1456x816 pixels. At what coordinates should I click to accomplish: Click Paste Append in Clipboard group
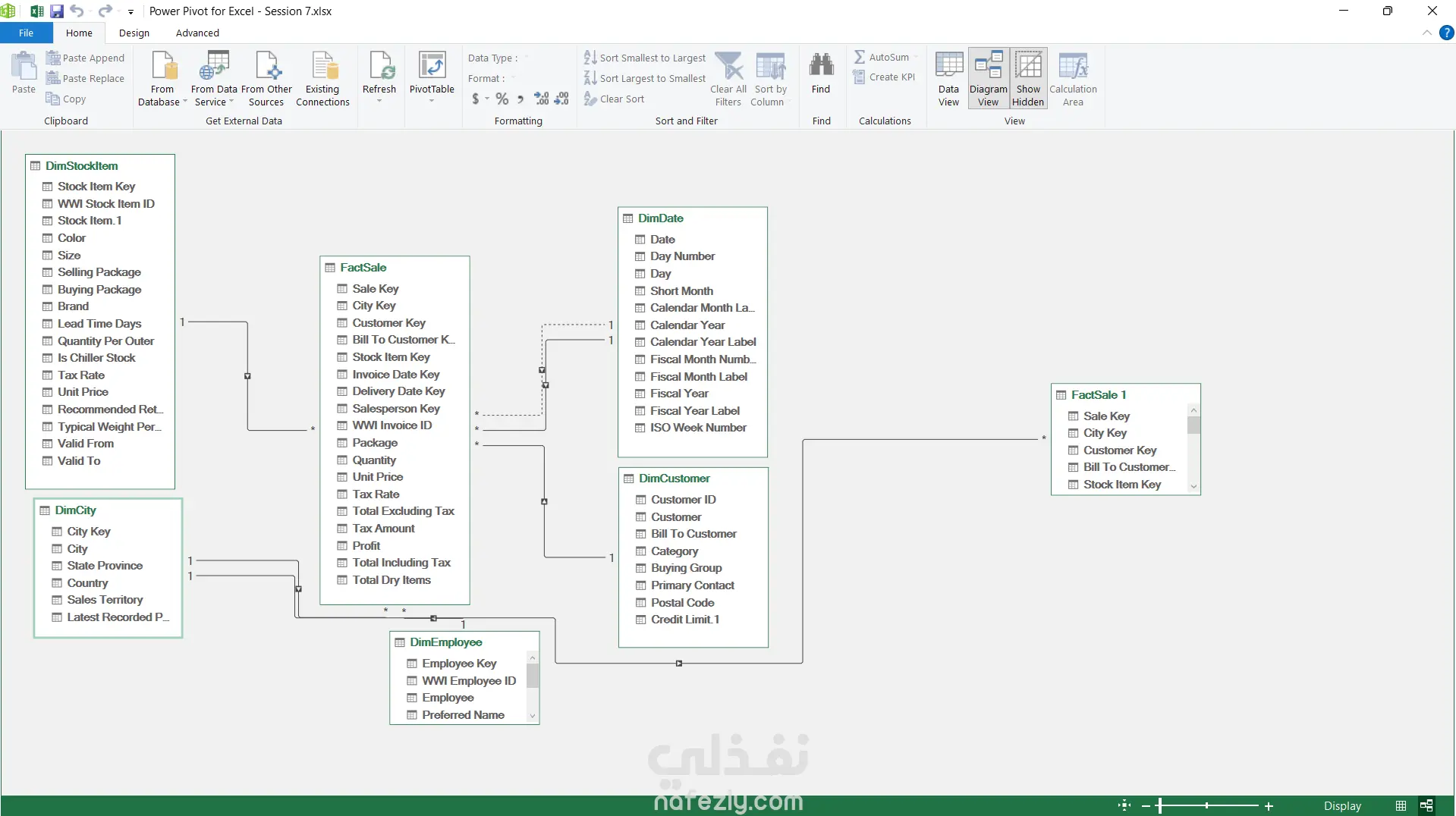(x=85, y=58)
